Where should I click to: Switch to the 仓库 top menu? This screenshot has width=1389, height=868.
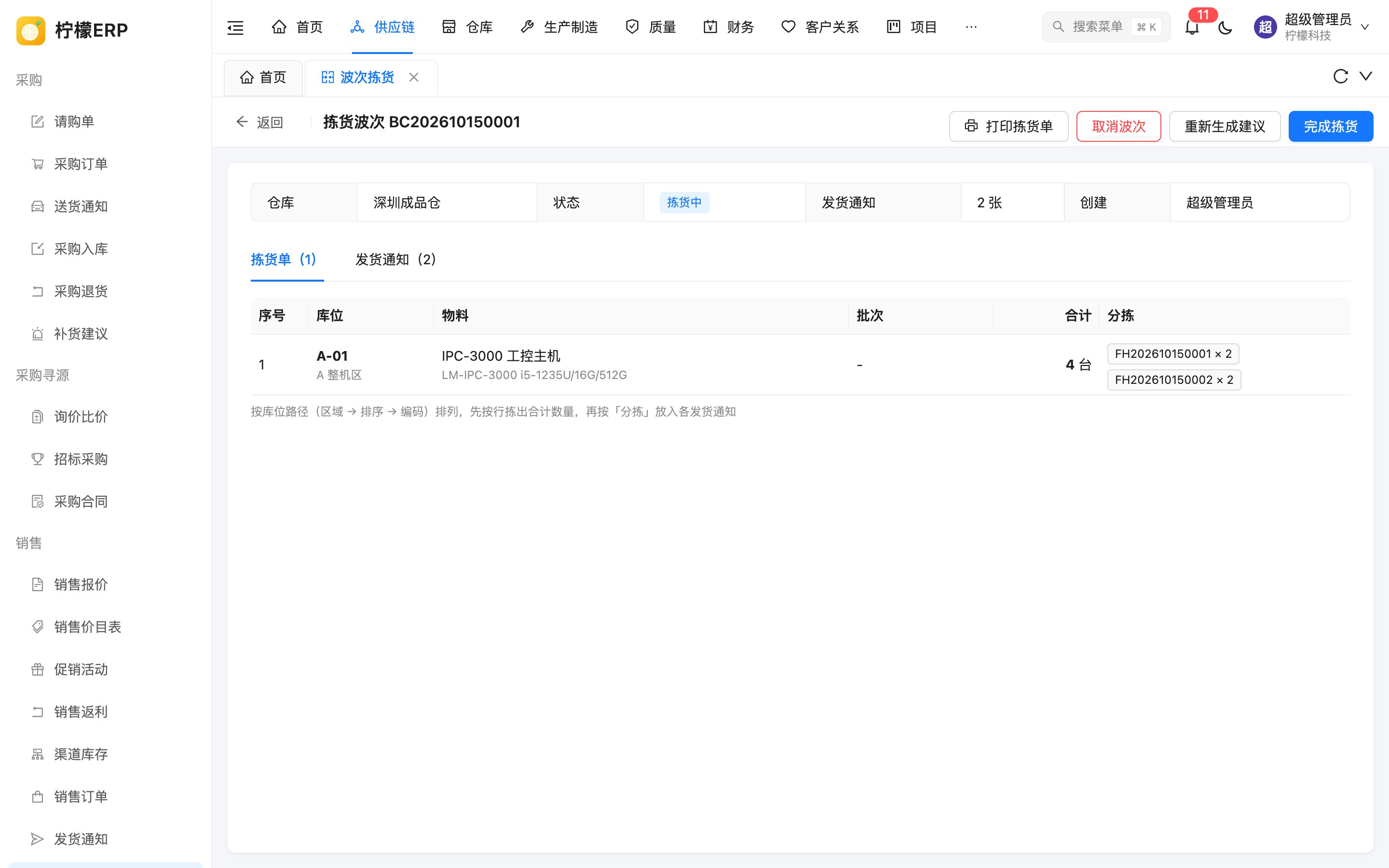click(x=467, y=27)
